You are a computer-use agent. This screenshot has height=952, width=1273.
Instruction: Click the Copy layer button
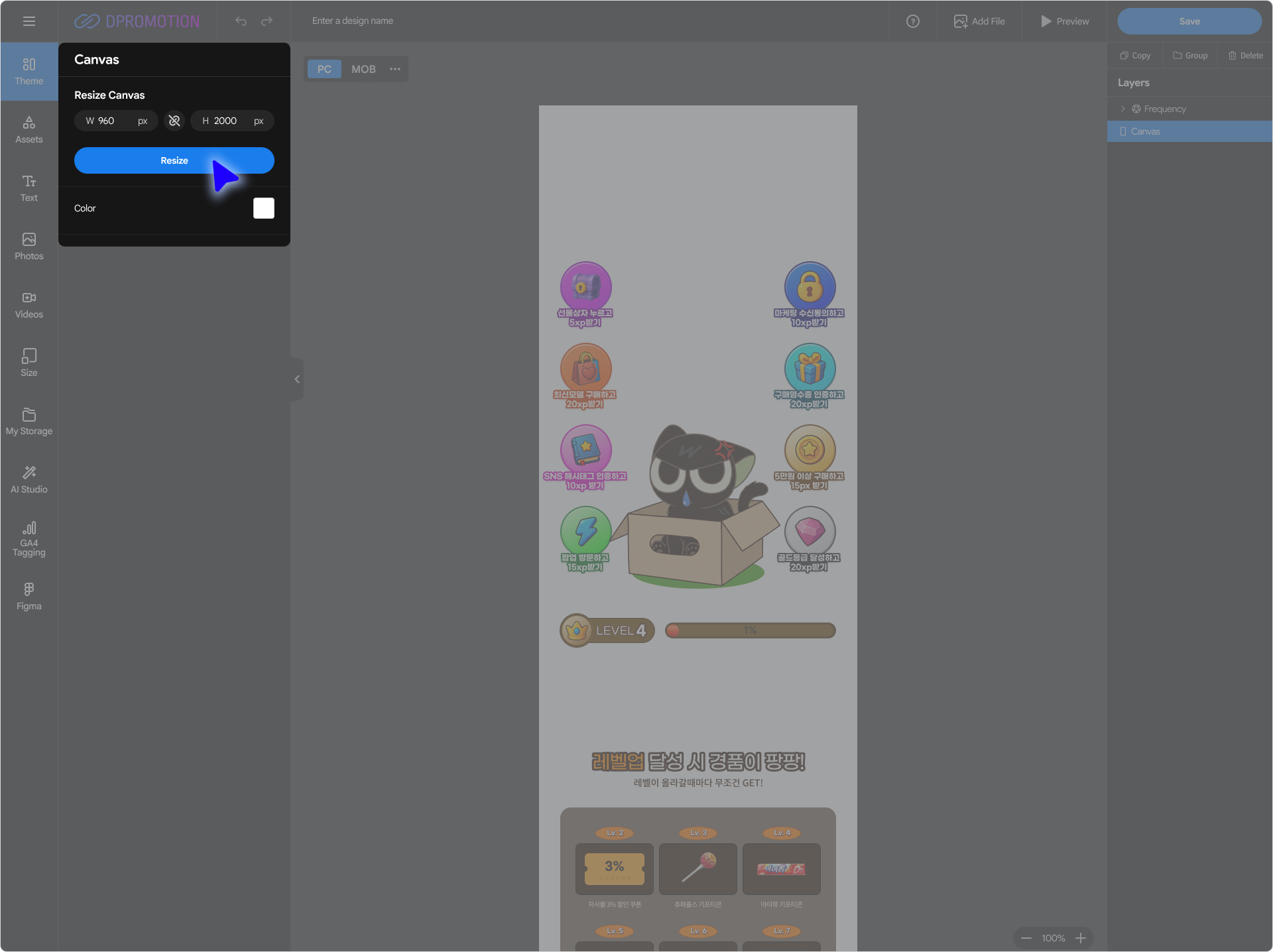tap(1135, 56)
